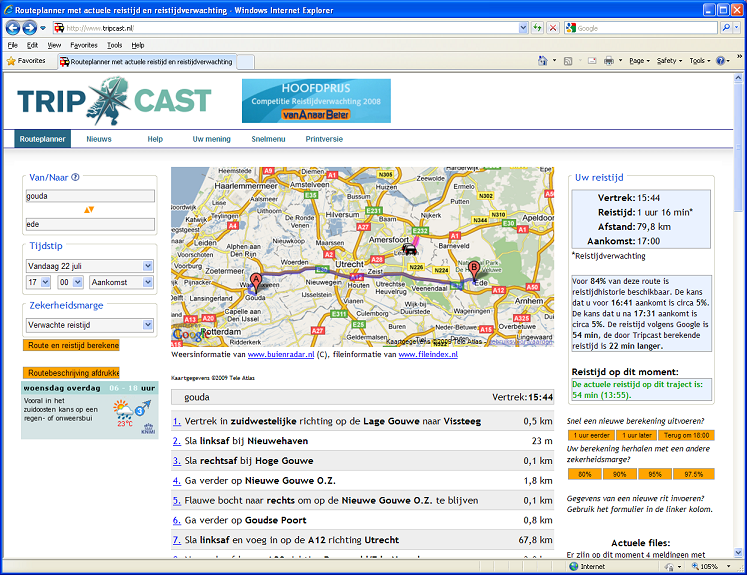
Task: Click the Terug om 18:00 button
Action: click(686, 435)
